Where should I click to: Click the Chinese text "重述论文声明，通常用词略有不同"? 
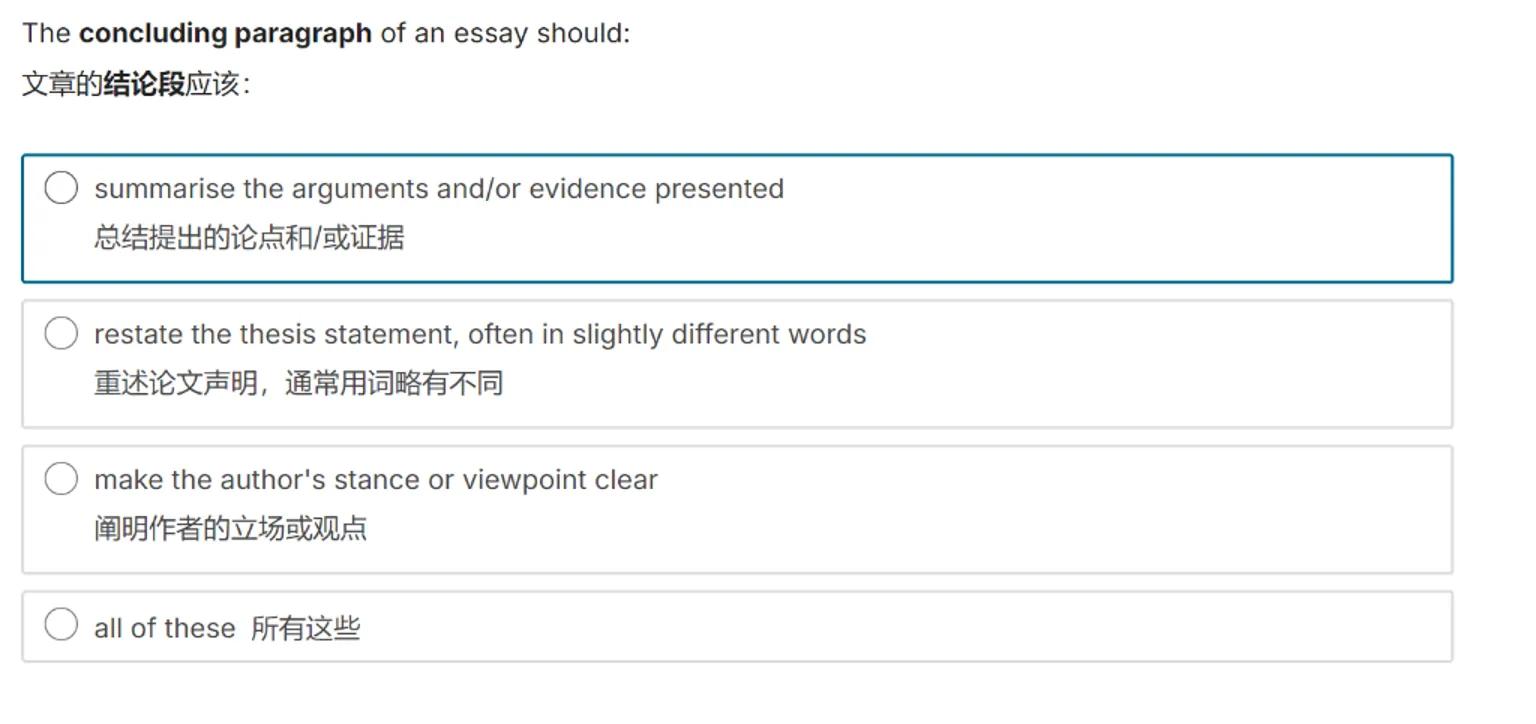tap(298, 383)
